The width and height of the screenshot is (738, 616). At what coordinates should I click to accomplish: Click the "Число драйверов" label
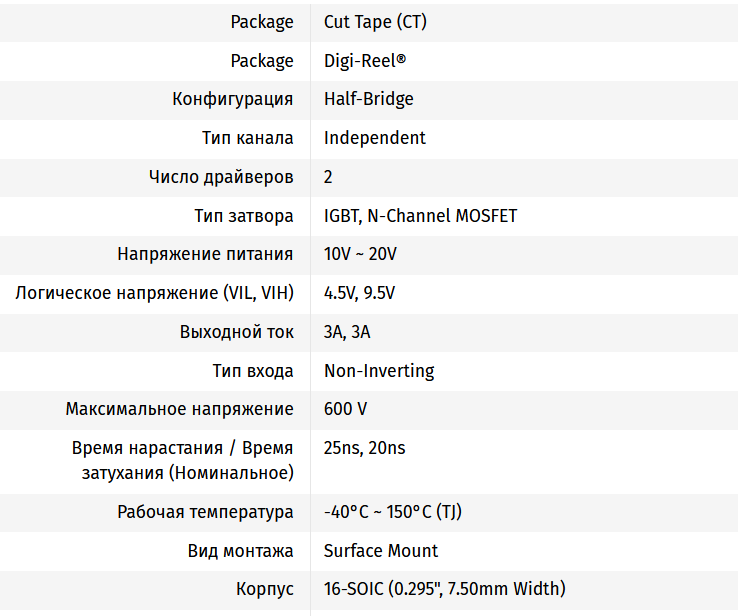tap(221, 177)
